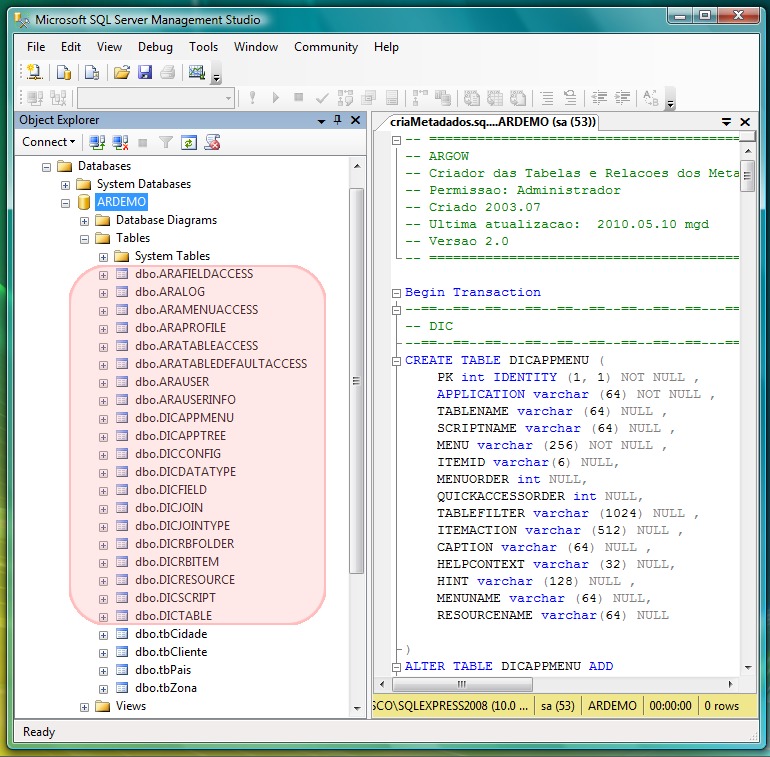Open the View menu
Screen dimensions: 770x757
[109, 47]
